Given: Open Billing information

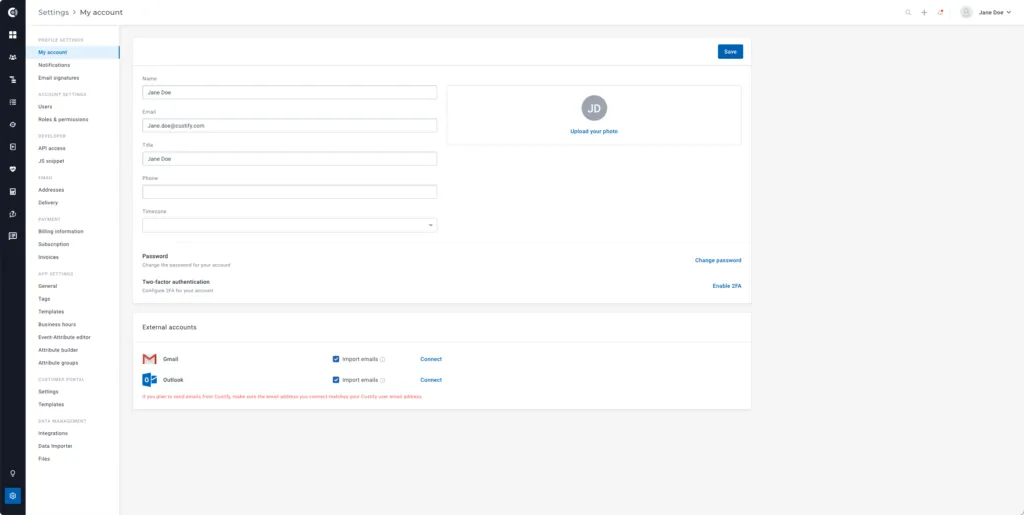Looking at the screenshot, I should point(61,231).
